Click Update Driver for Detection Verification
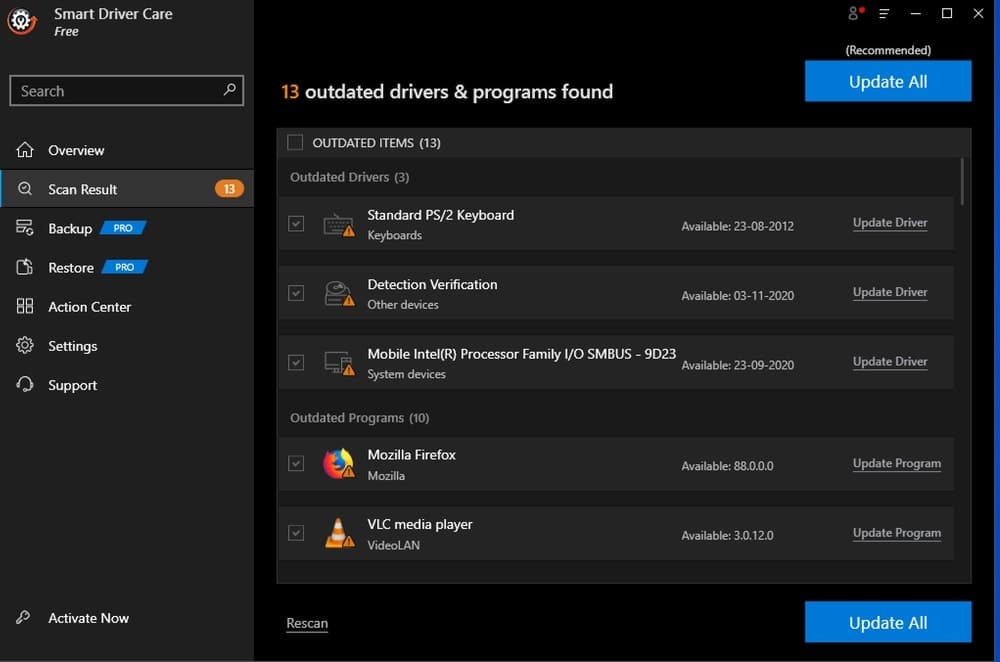 [x=890, y=292]
